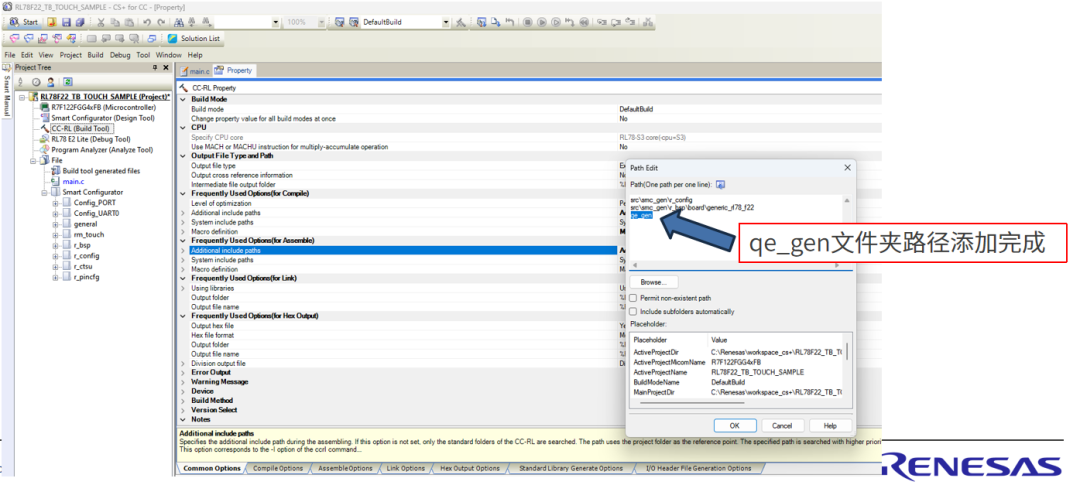
Task: Open the Solution List
Action: pos(194,39)
